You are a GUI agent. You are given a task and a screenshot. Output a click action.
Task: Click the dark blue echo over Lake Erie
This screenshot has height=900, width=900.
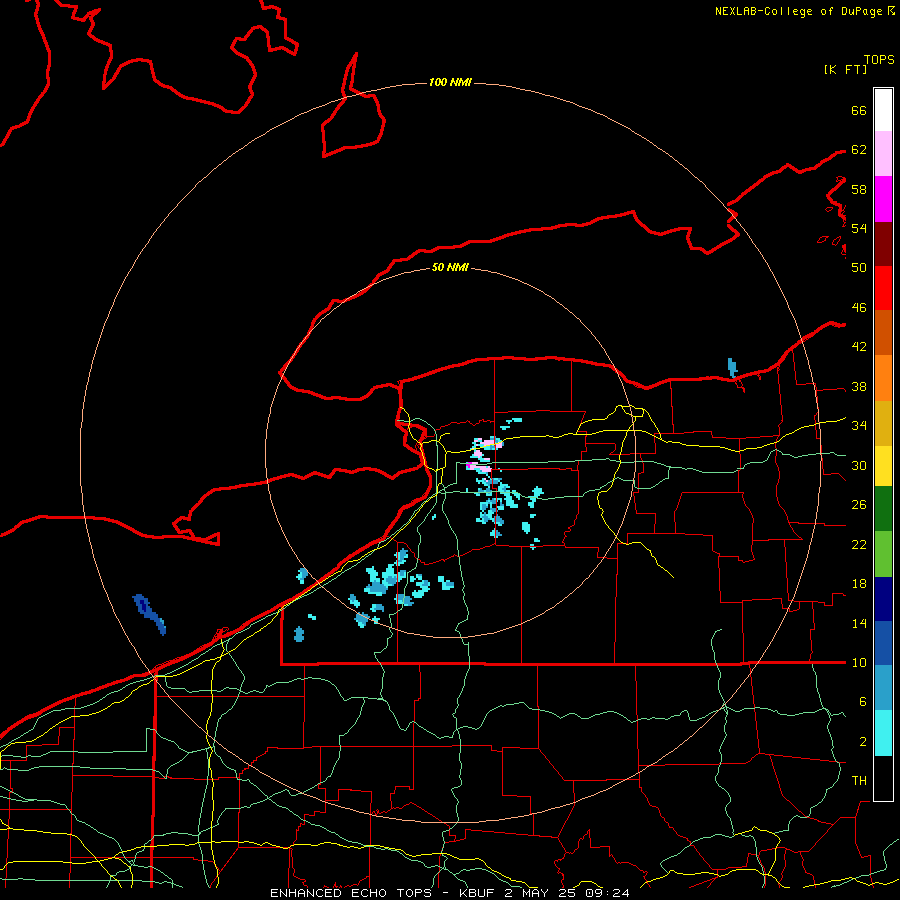[x=150, y=614]
